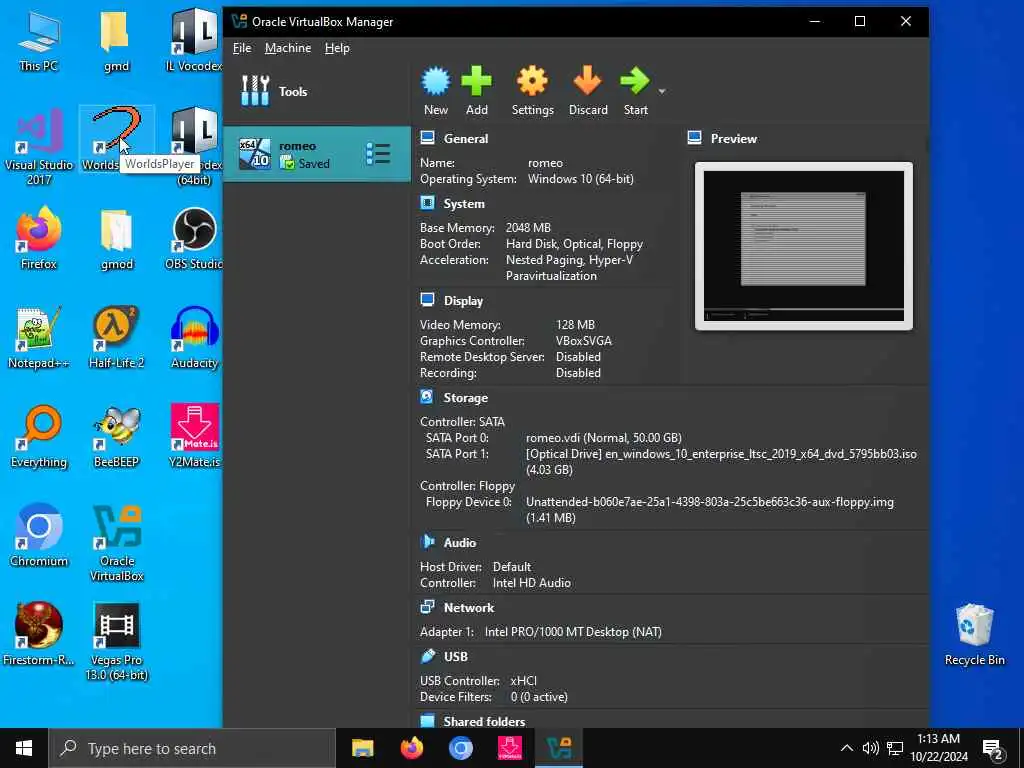Open the Machine menu

click(x=288, y=48)
